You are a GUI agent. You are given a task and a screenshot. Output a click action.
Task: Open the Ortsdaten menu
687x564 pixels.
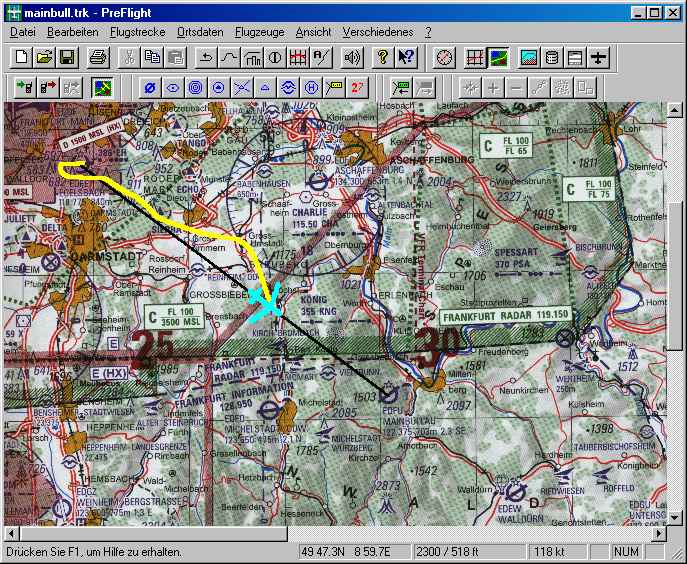200,32
